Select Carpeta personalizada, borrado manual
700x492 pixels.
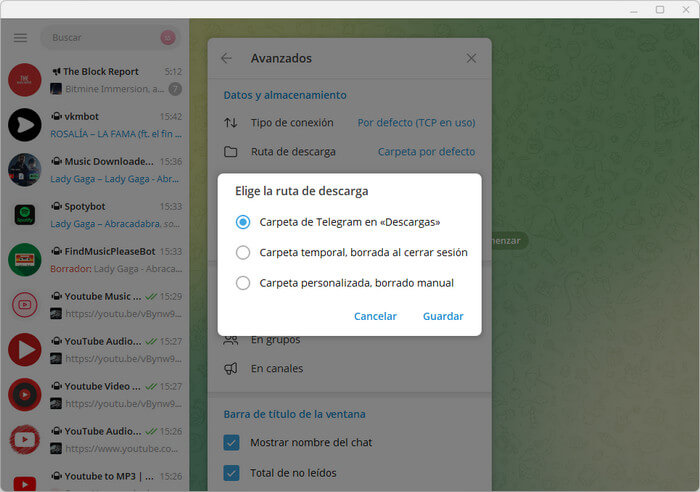(345, 283)
